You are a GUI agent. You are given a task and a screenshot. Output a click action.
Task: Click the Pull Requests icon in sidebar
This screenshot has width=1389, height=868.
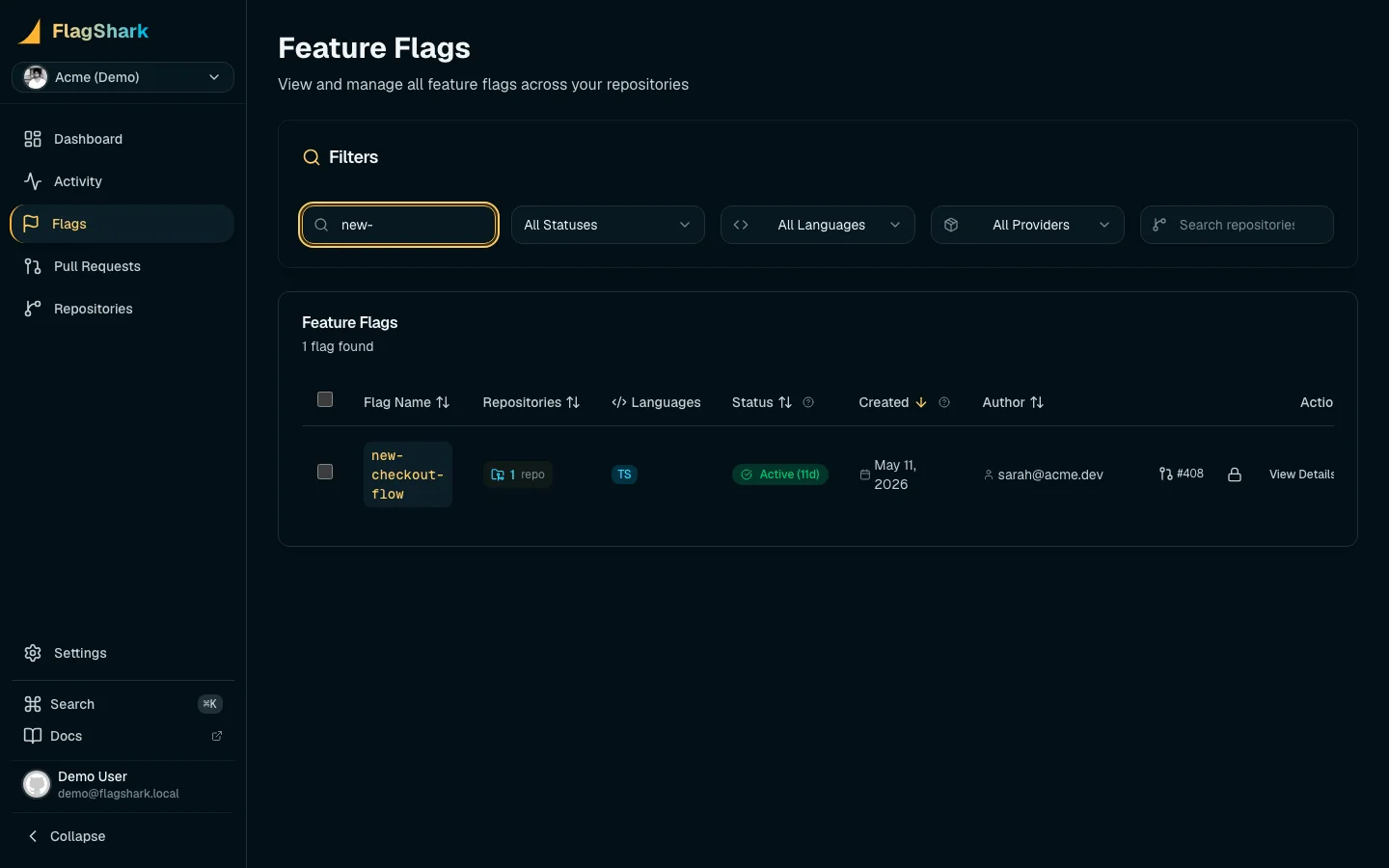[33, 266]
